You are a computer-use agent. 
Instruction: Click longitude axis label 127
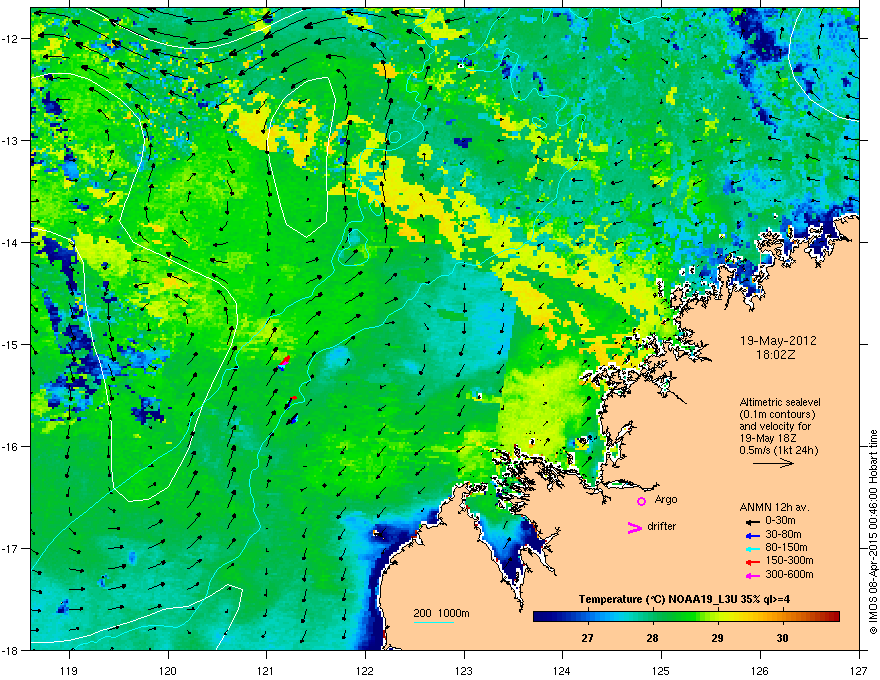pyautogui.click(x=859, y=670)
